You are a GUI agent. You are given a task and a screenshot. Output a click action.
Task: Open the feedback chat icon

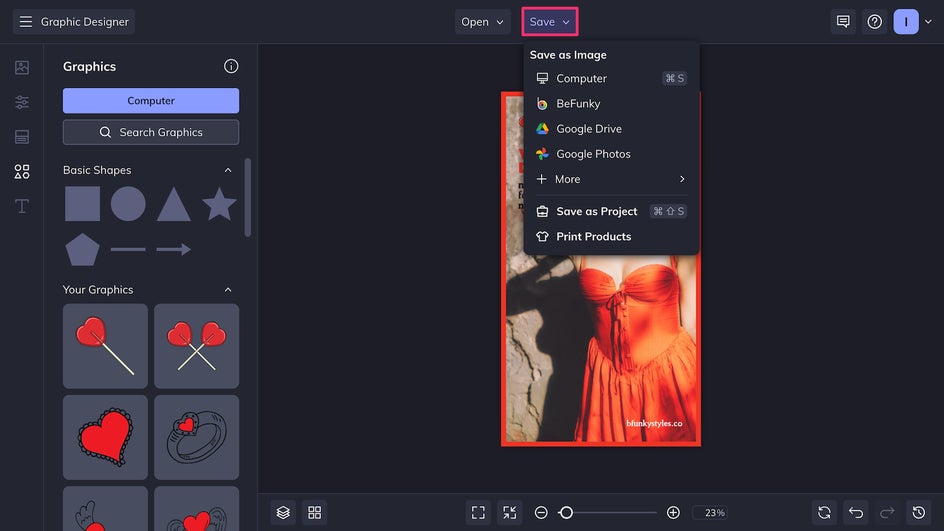[x=843, y=22]
